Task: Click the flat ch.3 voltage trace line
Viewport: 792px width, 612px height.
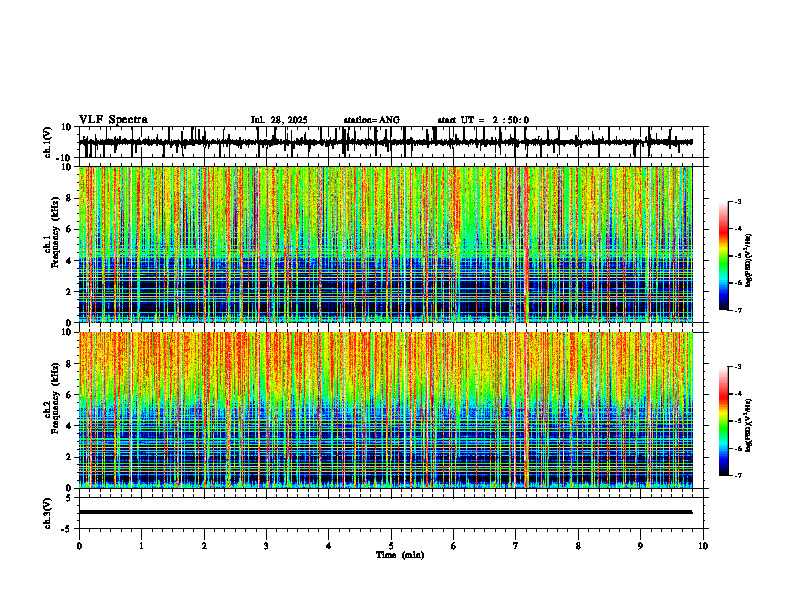Action: click(385, 512)
